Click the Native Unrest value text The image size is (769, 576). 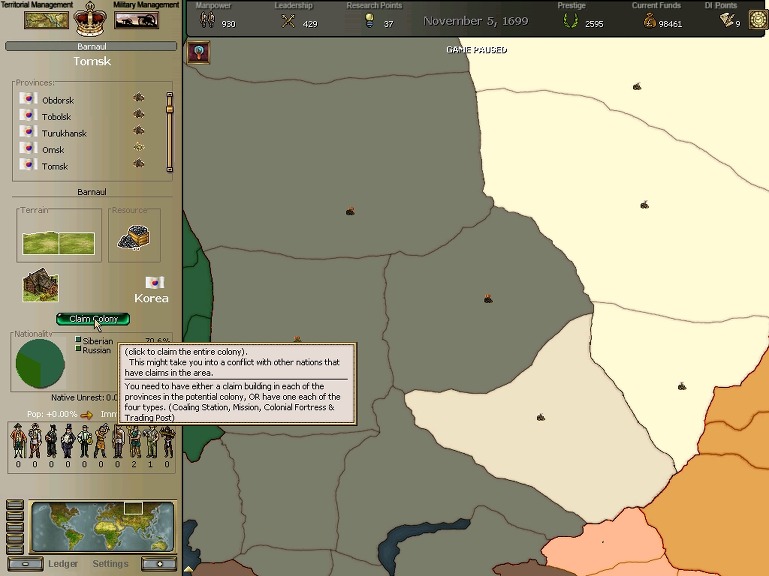pyautogui.click(x=84, y=398)
